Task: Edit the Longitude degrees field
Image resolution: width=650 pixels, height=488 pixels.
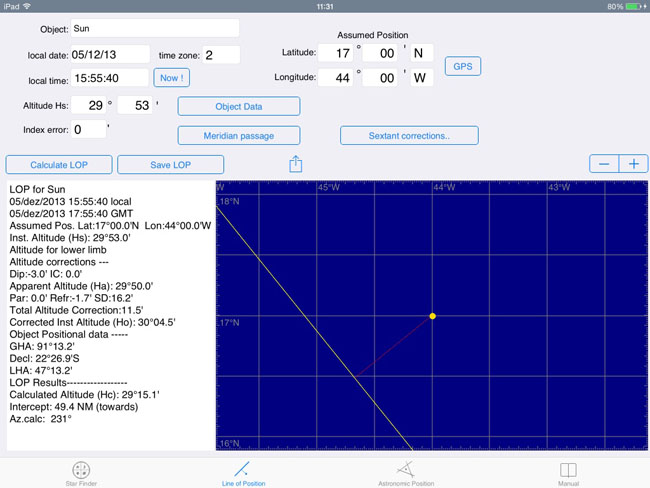Action: pos(335,78)
